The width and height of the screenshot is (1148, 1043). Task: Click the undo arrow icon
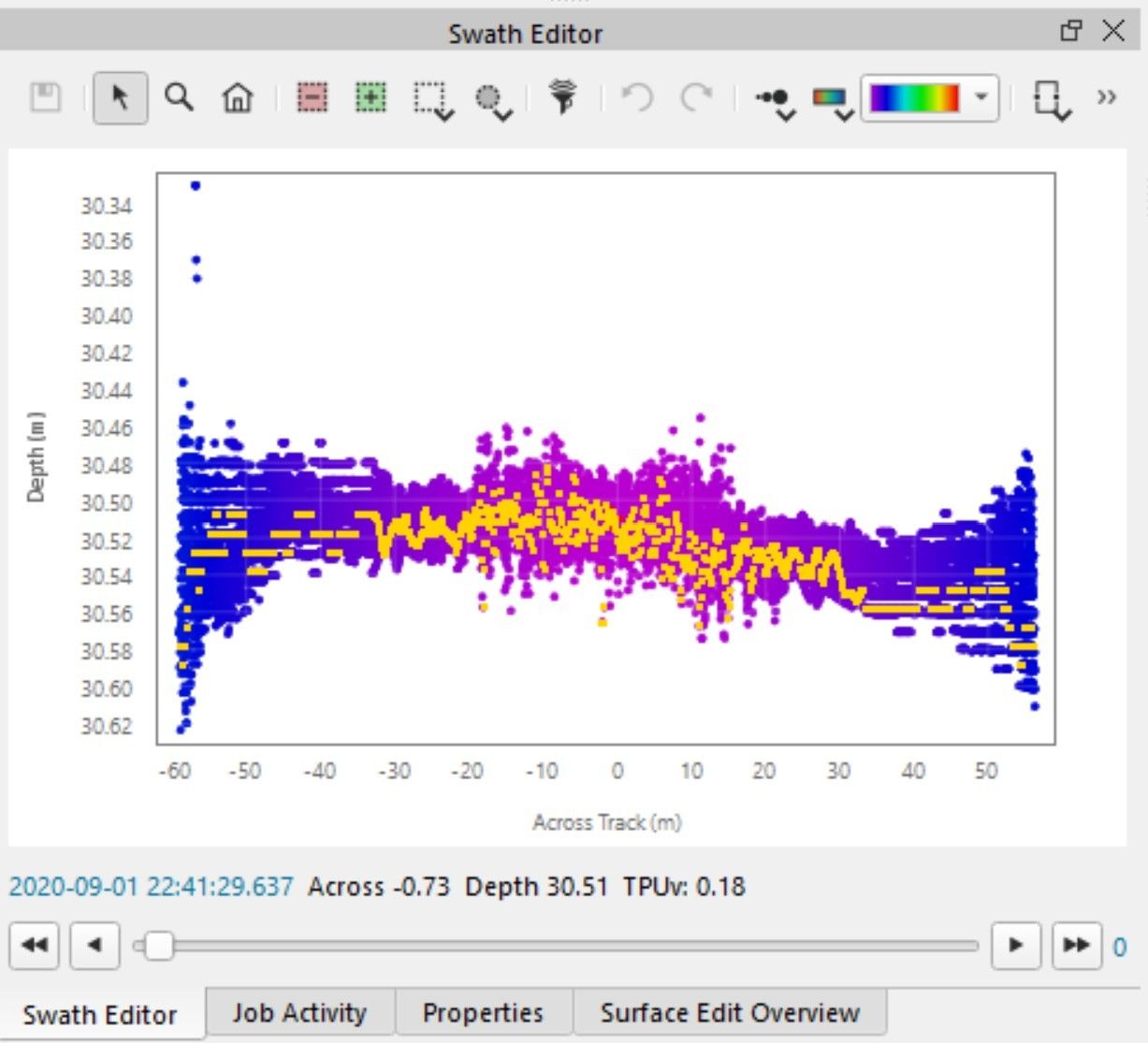point(637,98)
